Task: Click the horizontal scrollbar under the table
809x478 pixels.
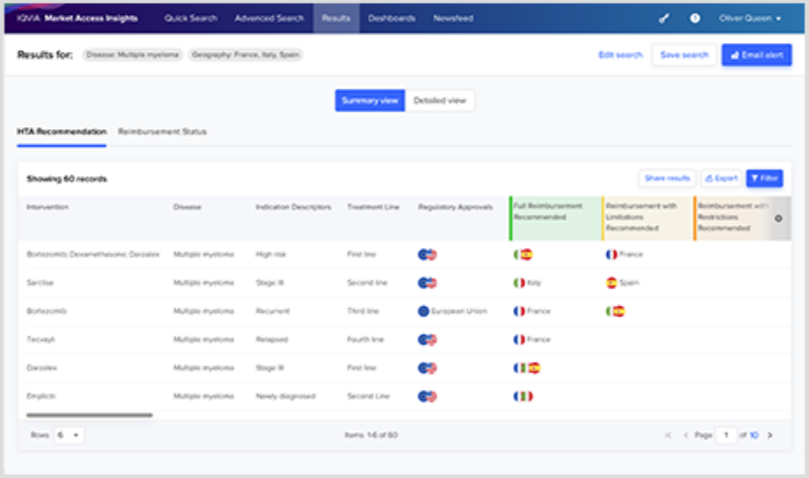Action: coord(89,414)
